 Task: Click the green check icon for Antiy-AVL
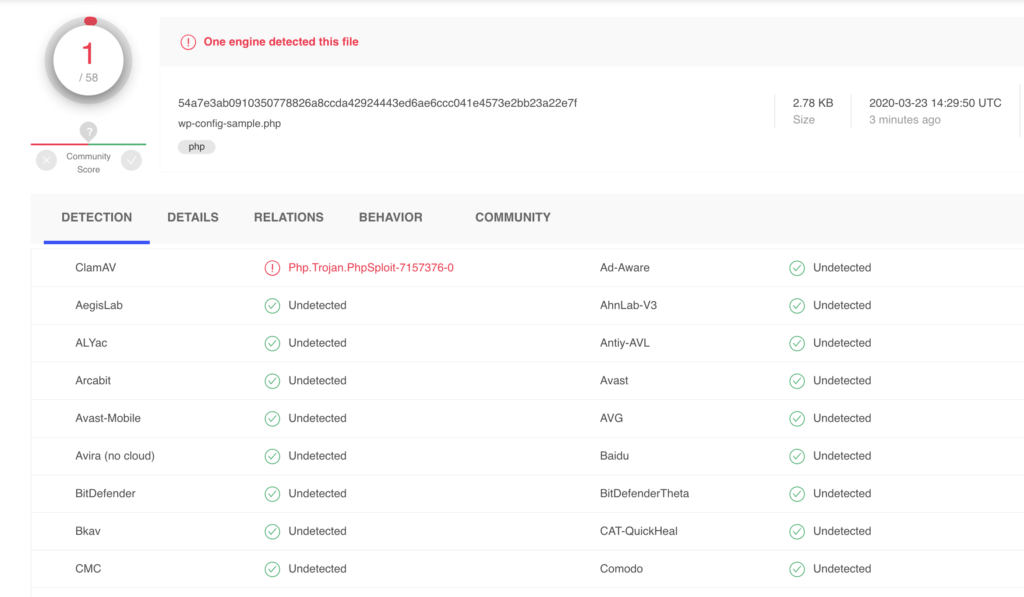coord(797,344)
